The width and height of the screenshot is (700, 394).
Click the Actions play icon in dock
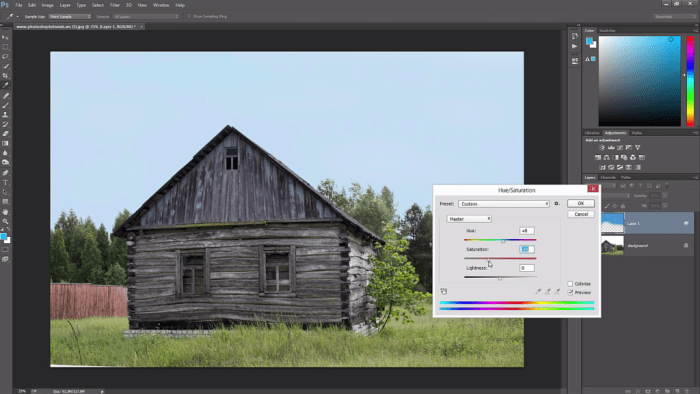coord(575,46)
